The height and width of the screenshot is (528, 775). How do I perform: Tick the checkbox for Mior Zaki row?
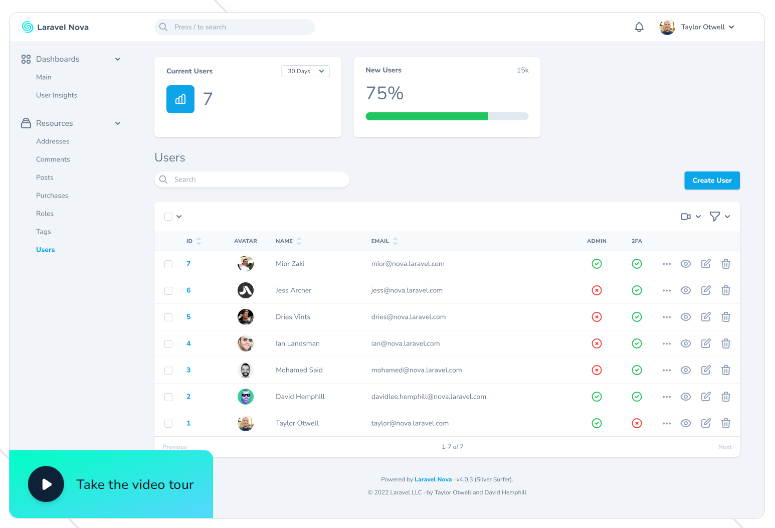(169, 264)
